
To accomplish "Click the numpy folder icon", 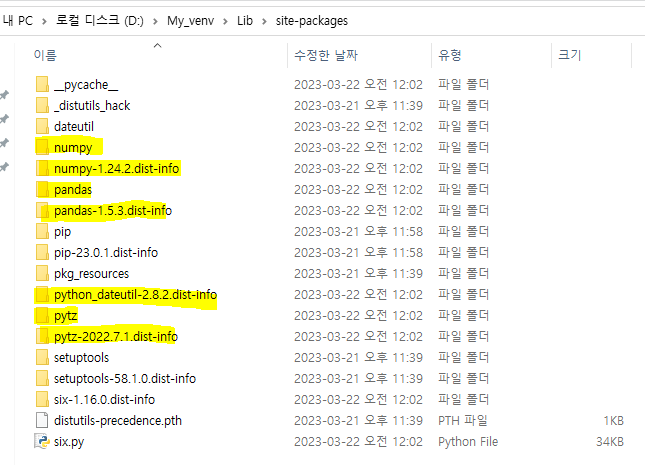I will [42, 147].
